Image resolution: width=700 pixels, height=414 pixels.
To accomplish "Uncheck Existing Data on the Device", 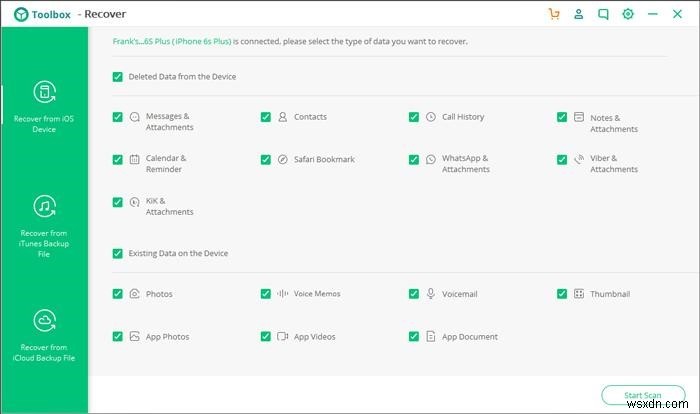I will pyautogui.click(x=118, y=254).
